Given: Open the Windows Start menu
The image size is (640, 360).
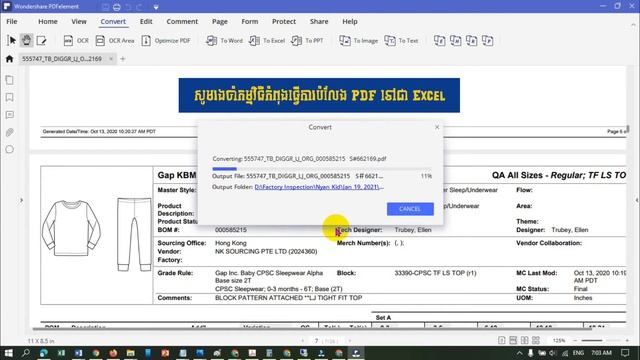Looking at the screenshot, I should (8, 353).
